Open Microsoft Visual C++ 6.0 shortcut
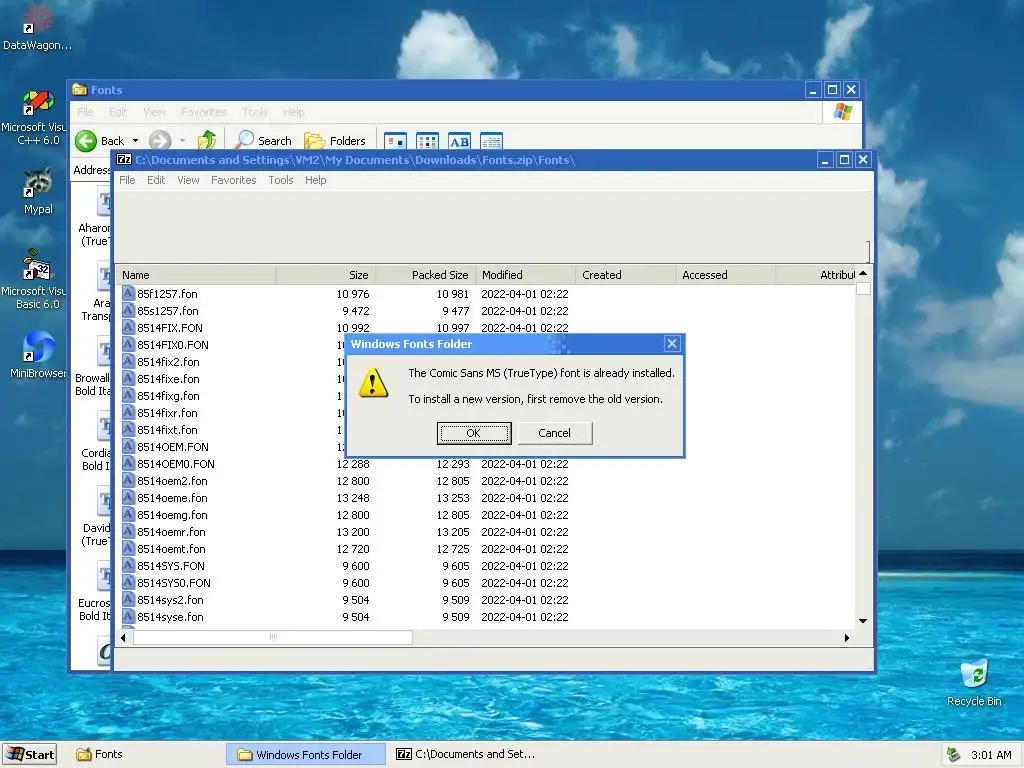The width and height of the screenshot is (1024, 768). pyautogui.click(x=36, y=118)
